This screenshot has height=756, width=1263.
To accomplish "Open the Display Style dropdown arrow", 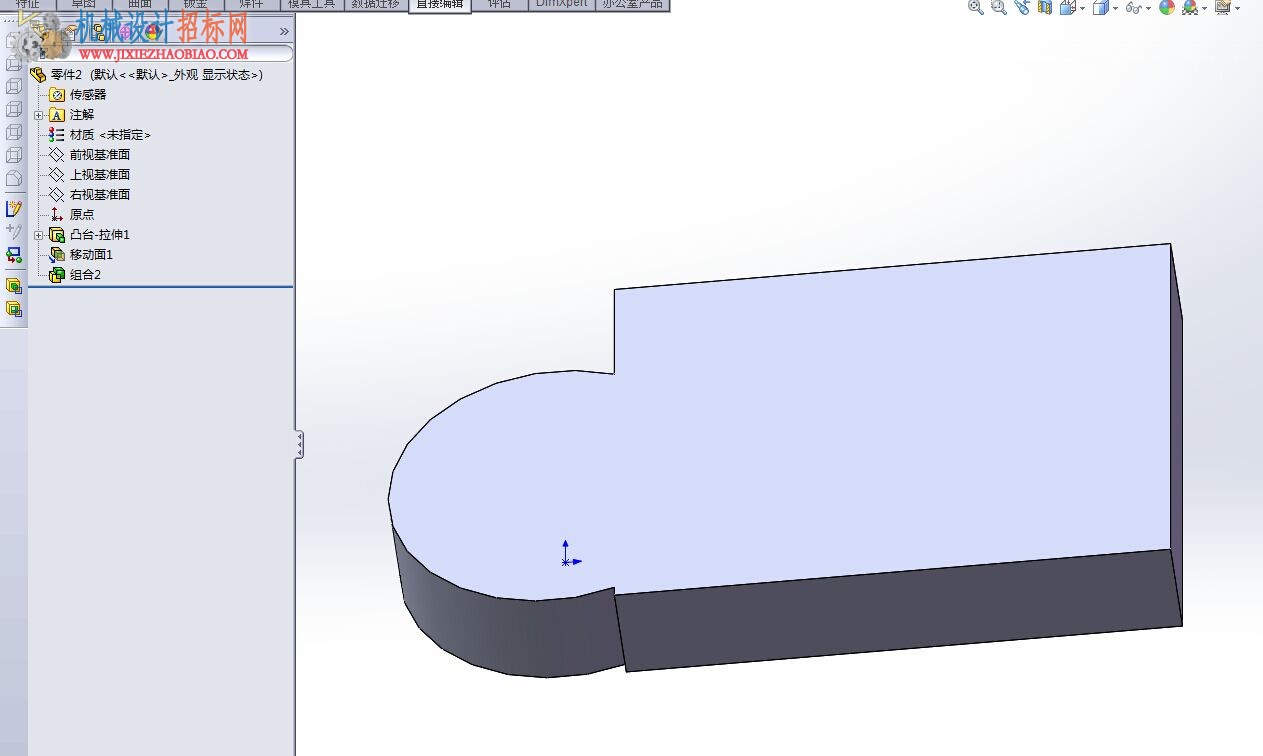I will [1116, 9].
